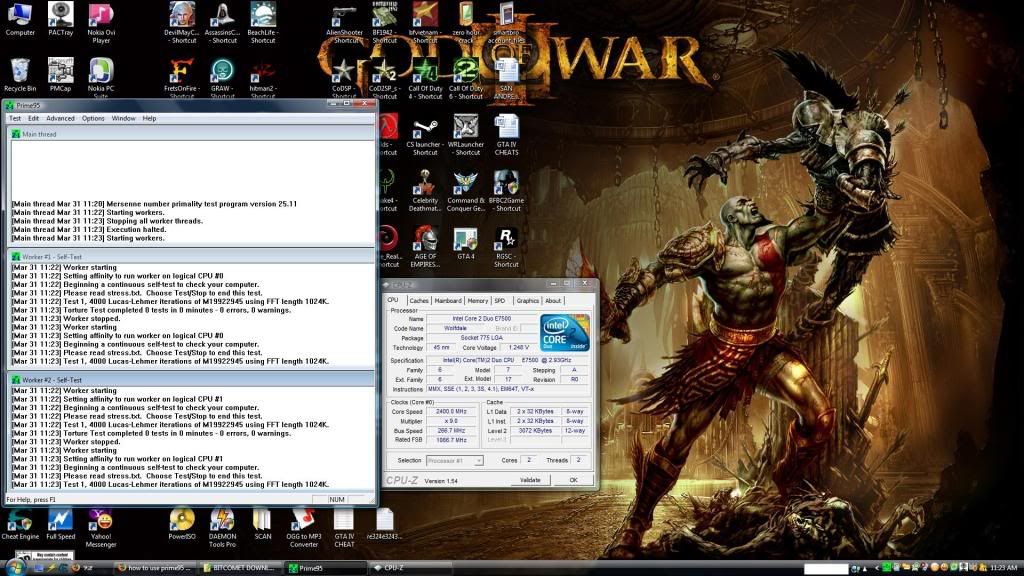Launch OGG to MP3 Converter icon
Viewport: 1024px width, 576px height.
pyautogui.click(x=304, y=528)
